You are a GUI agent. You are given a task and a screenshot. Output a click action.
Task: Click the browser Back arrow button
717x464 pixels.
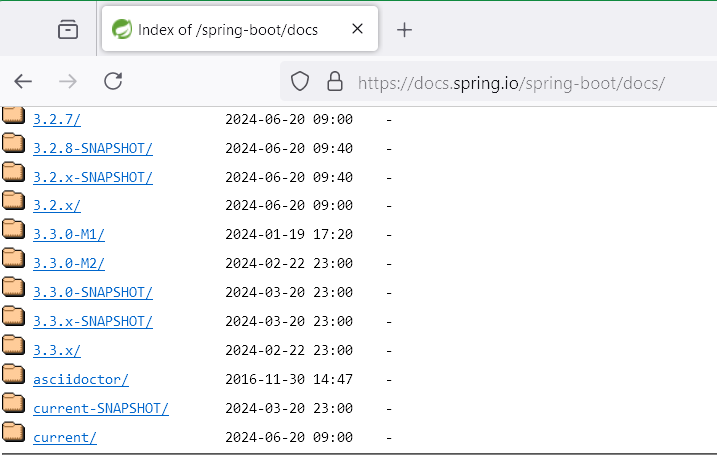pyautogui.click(x=23, y=82)
